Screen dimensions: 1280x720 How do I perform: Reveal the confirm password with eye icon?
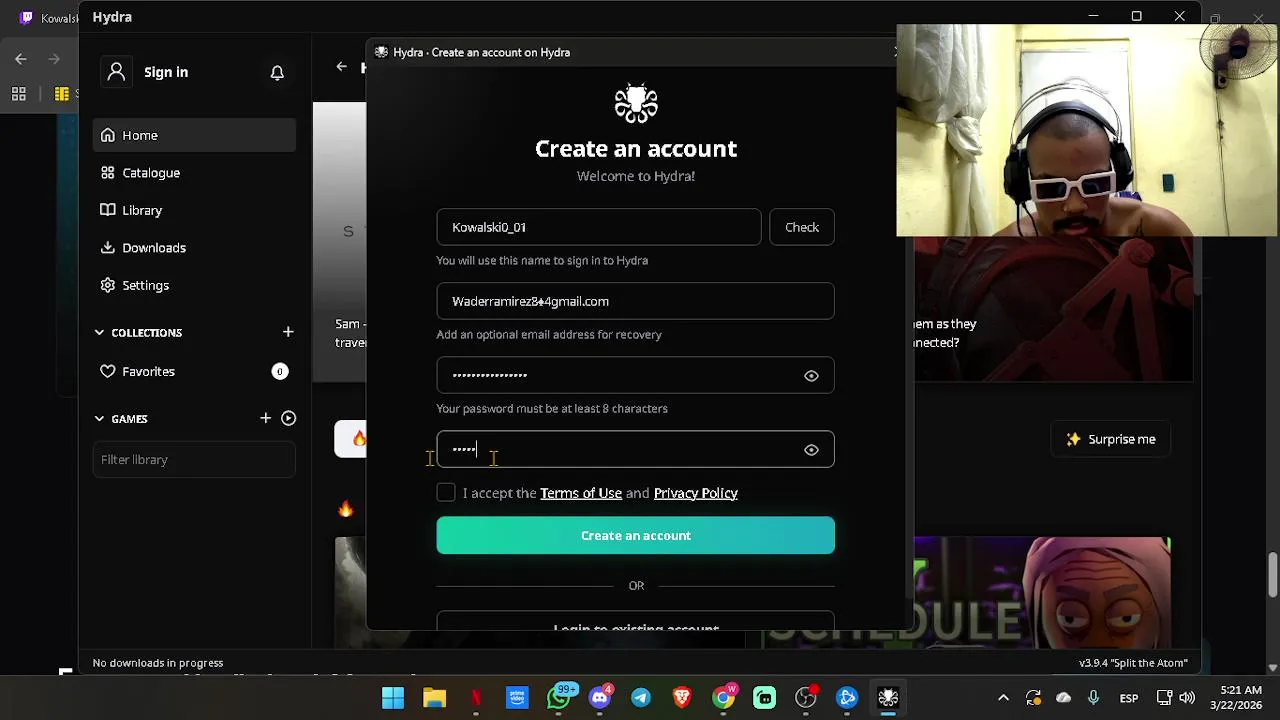(811, 450)
